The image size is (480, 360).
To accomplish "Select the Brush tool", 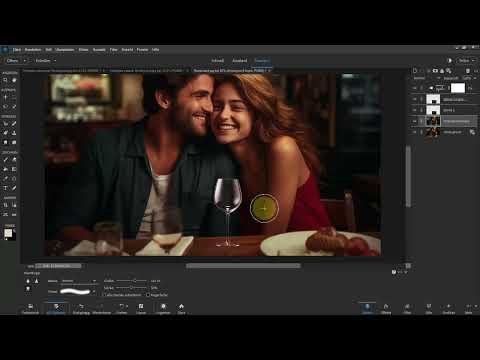I will point(5,160).
